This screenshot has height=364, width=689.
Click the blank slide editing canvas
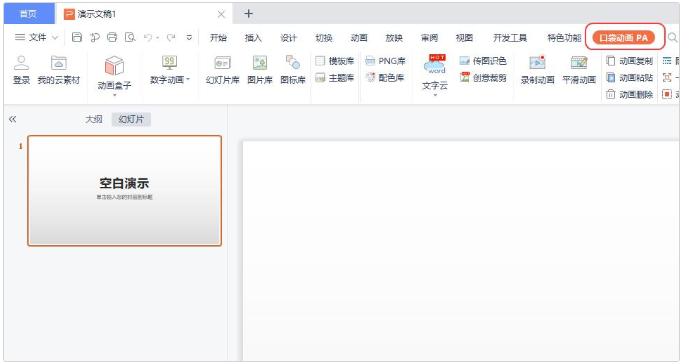click(x=461, y=251)
